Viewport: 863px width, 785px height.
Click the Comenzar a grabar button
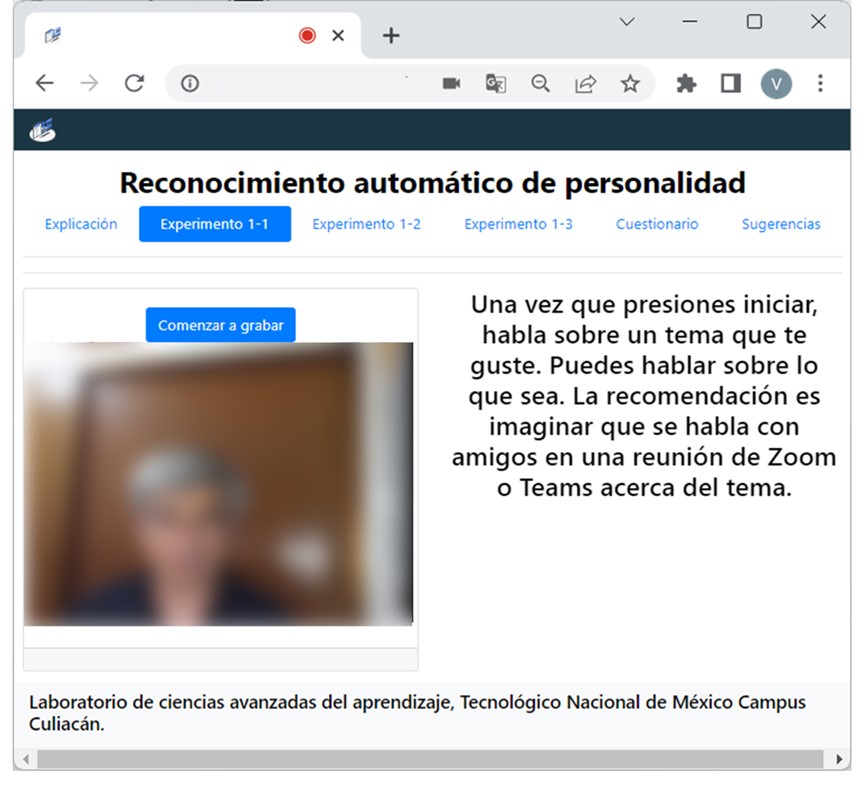pyautogui.click(x=221, y=325)
